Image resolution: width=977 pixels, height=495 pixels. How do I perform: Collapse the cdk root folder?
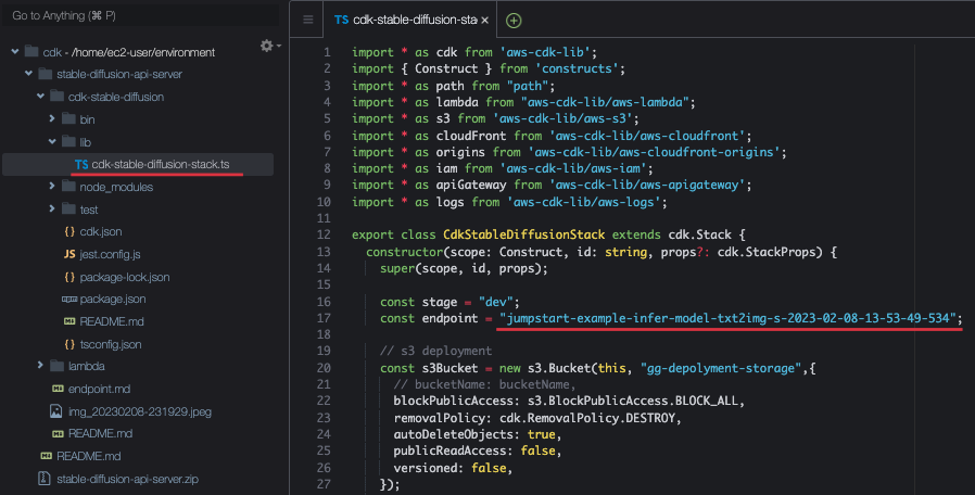15,52
